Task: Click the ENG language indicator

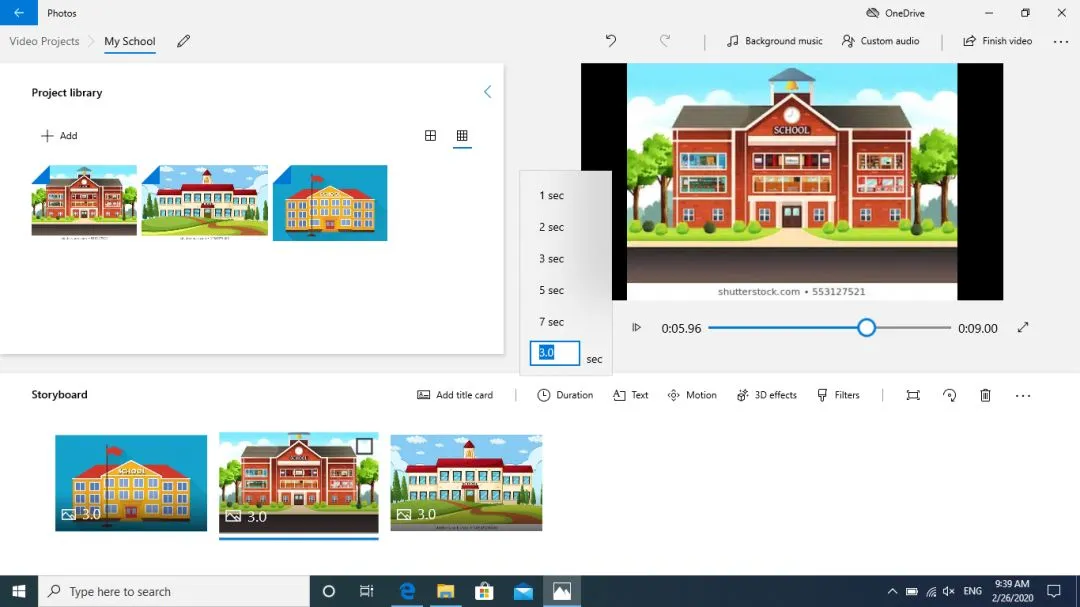Action: pos(972,591)
